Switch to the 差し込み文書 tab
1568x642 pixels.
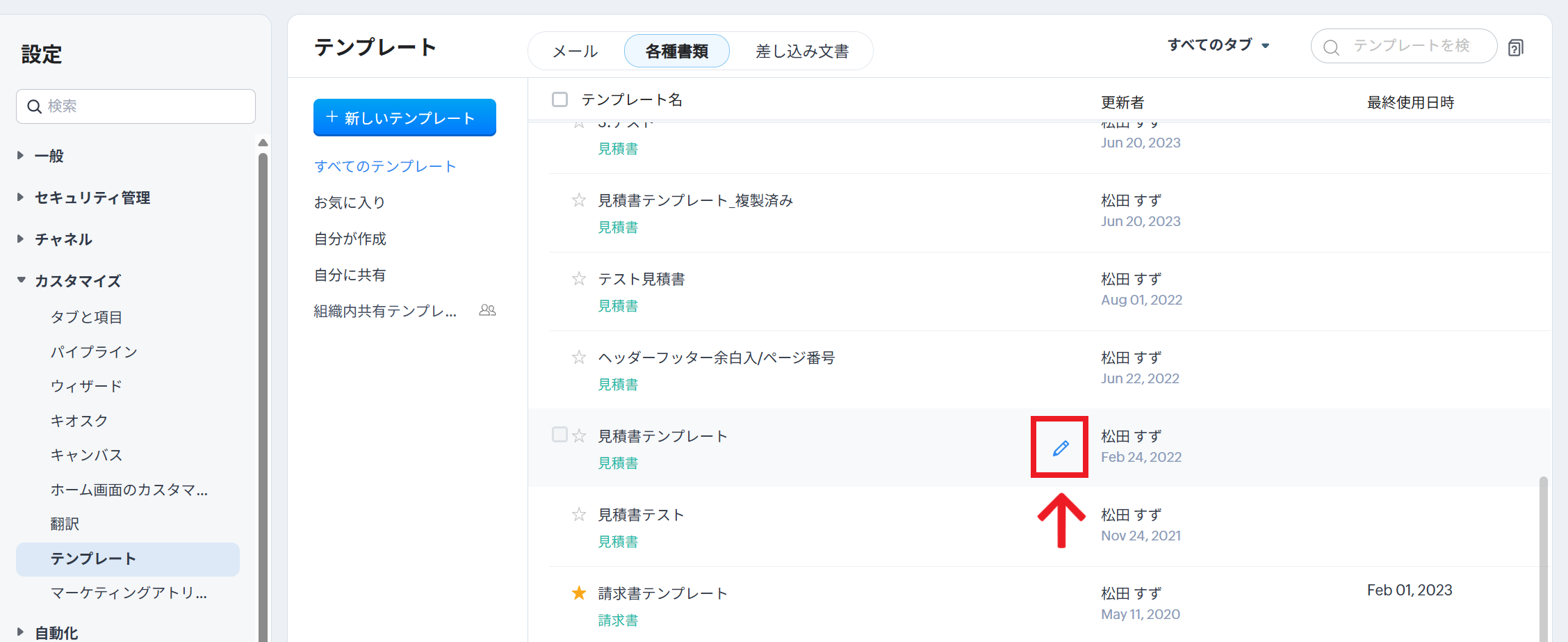click(x=802, y=51)
